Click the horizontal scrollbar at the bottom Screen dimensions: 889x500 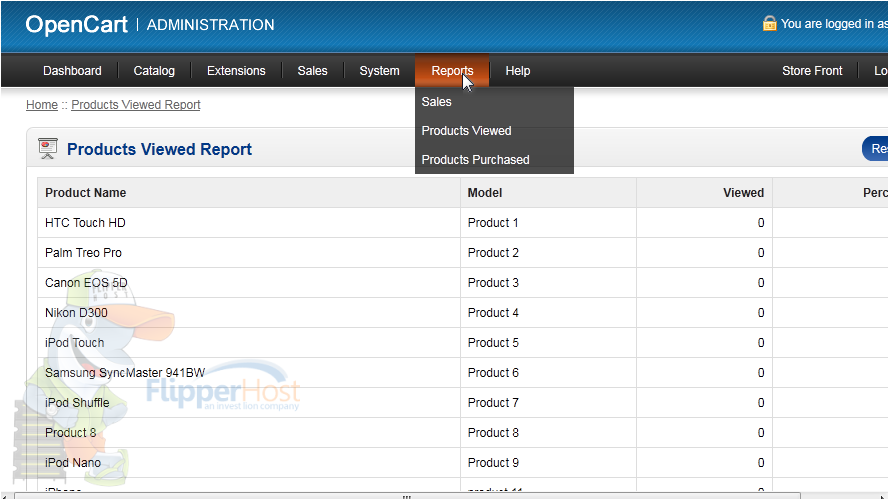click(407, 497)
